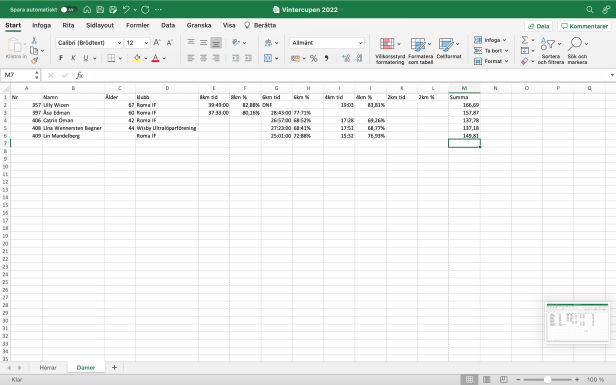616x385 pixels.
Task: Switch to page layout view in status bar
Action: 486,380
